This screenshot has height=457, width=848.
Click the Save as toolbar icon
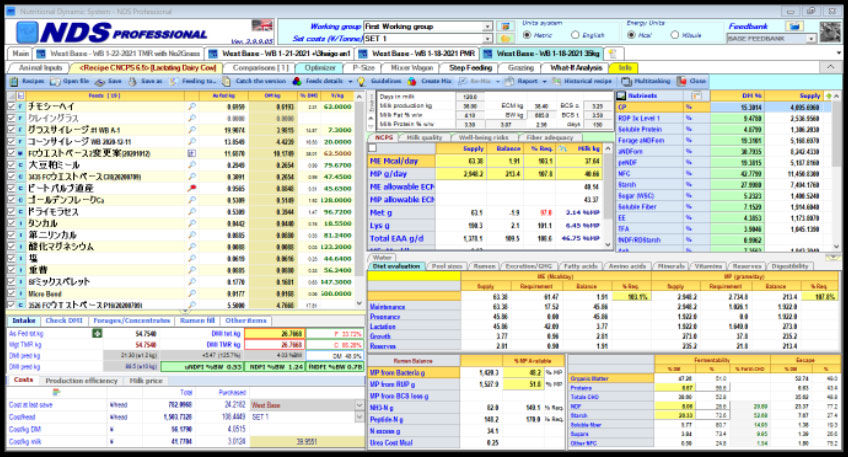(x=132, y=82)
